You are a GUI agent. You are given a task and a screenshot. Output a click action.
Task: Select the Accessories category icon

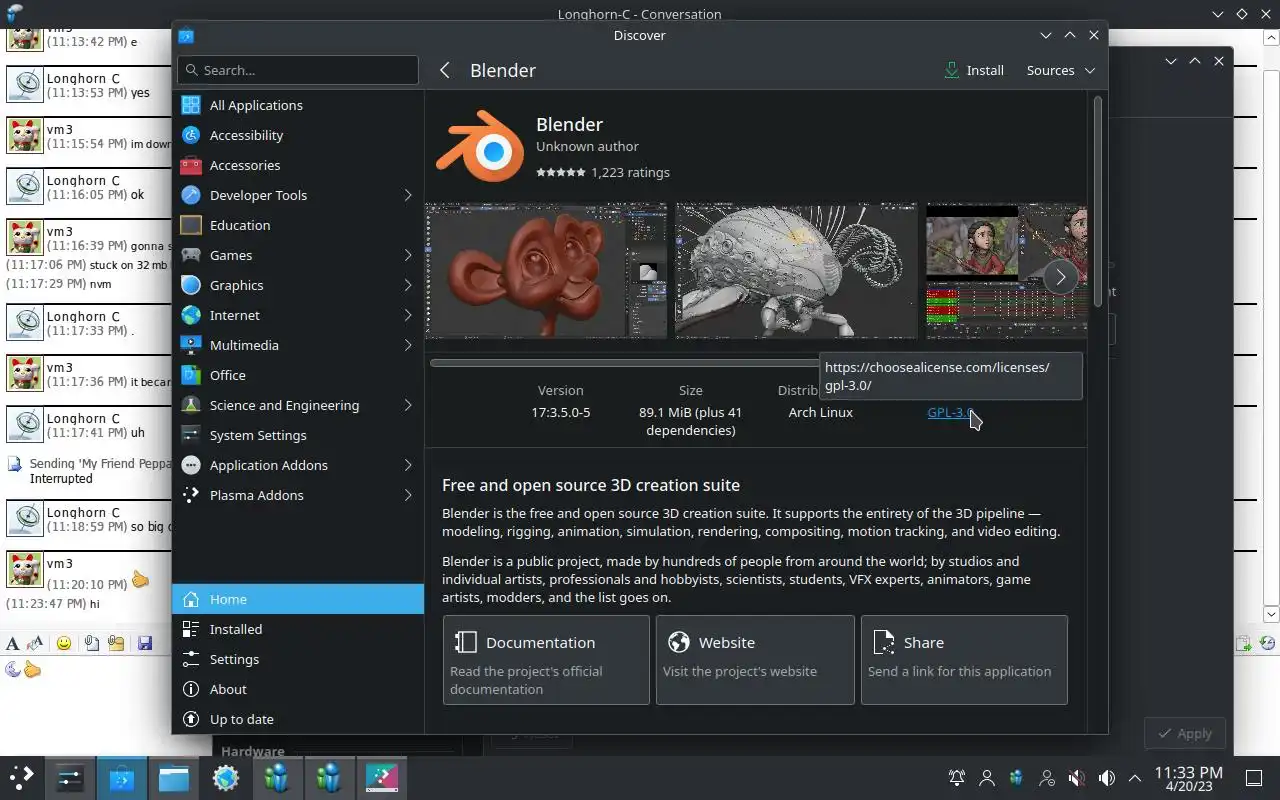[x=191, y=165]
